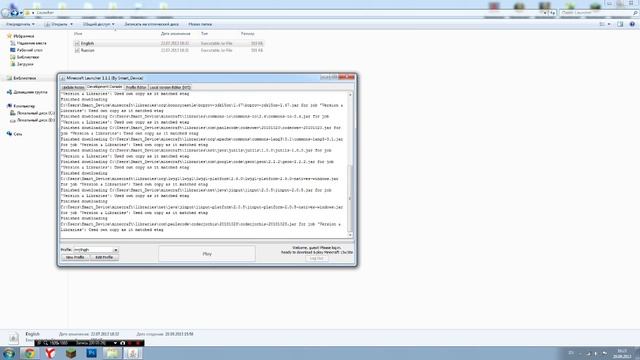Click the console vertical scrollbar
The width and height of the screenshot is (640, 360).
[x=350, y=198]
